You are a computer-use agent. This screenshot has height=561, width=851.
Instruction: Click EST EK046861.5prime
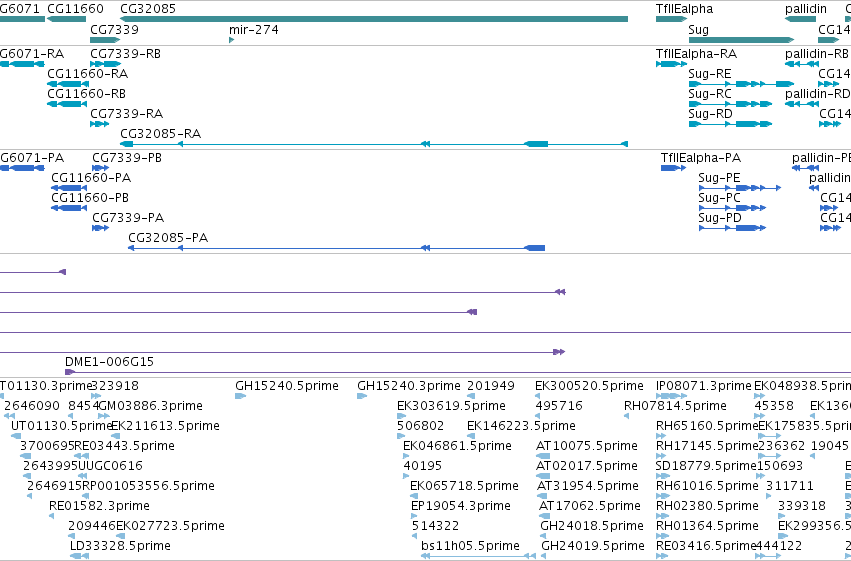(x=457, y=447)
